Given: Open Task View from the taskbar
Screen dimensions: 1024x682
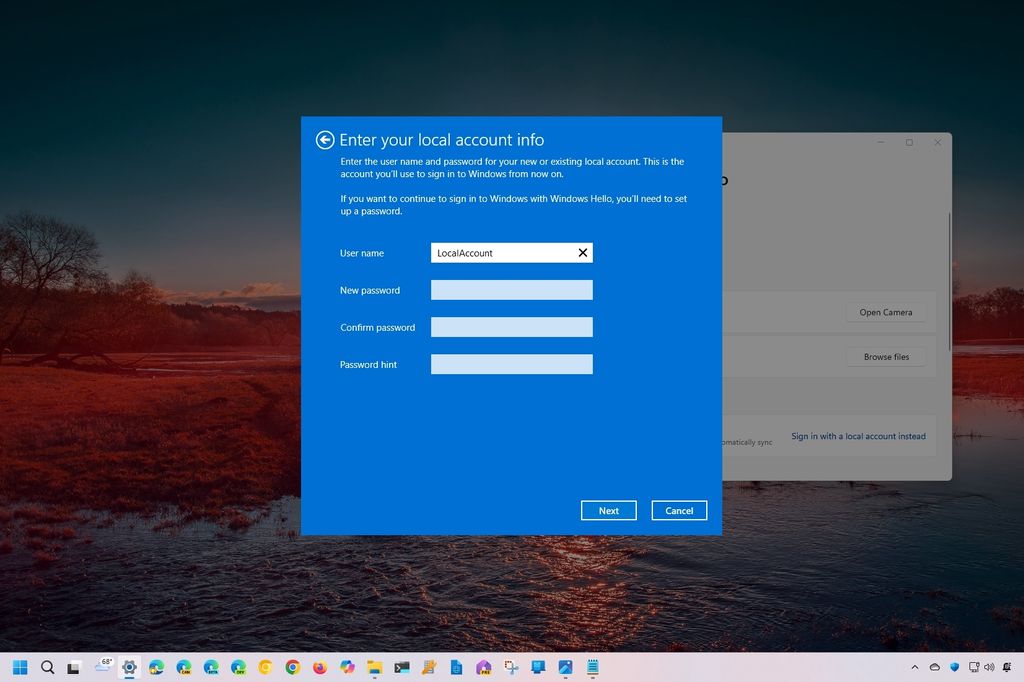Looking at the screenshot, I should (71, 666).
